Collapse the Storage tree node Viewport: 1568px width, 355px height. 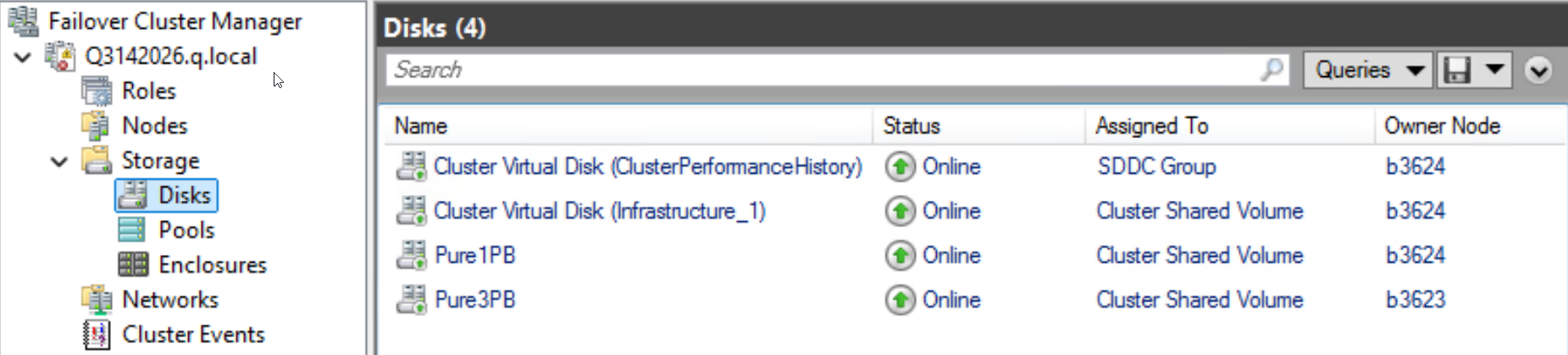coord(59,161)
